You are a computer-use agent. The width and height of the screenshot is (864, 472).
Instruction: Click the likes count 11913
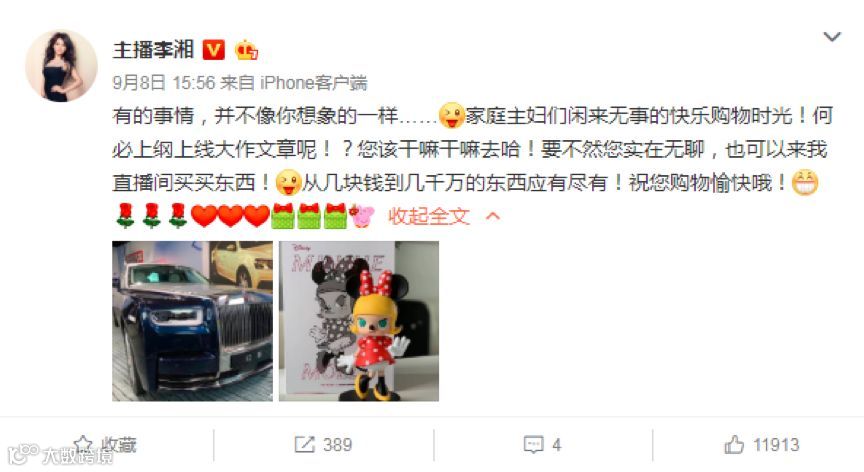(776, 444)
